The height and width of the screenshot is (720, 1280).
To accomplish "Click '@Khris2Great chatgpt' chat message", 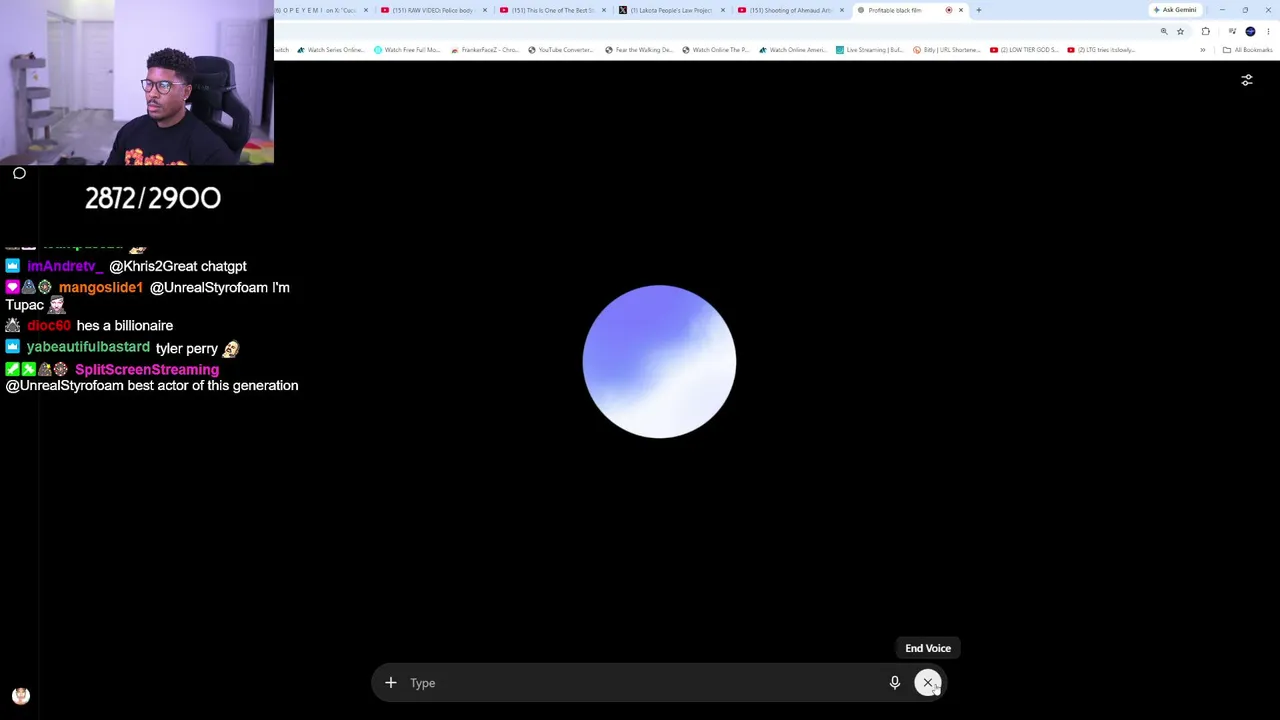I will tap(178, 266).
